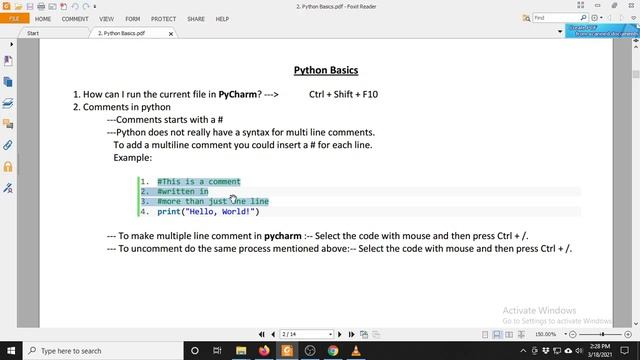Go to next page arrow
This screenshot has width=640, height=360.
(x=340, y=334)
